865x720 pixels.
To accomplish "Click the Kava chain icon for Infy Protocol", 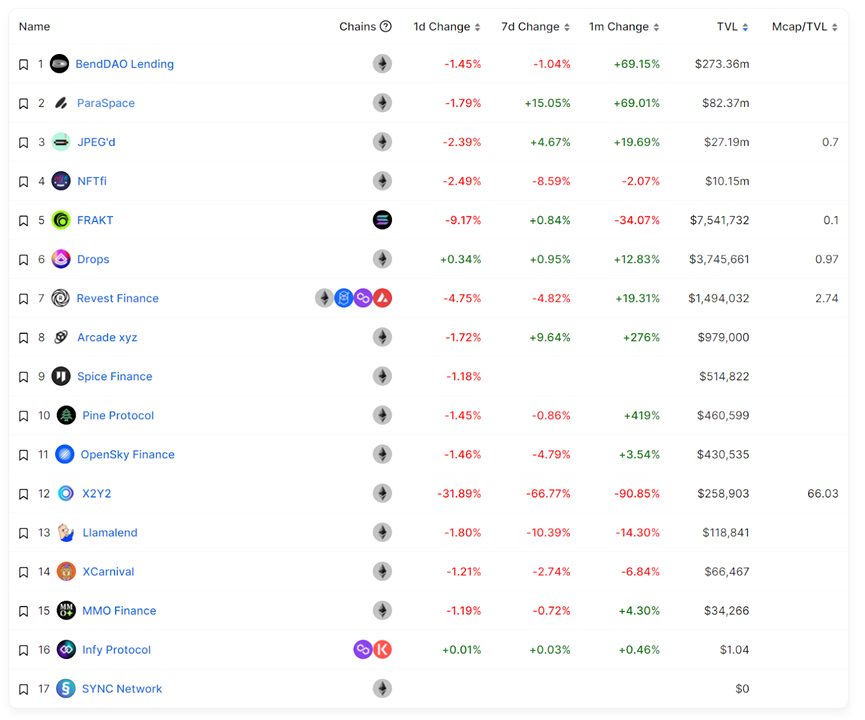I will click(x=382, y=650).
